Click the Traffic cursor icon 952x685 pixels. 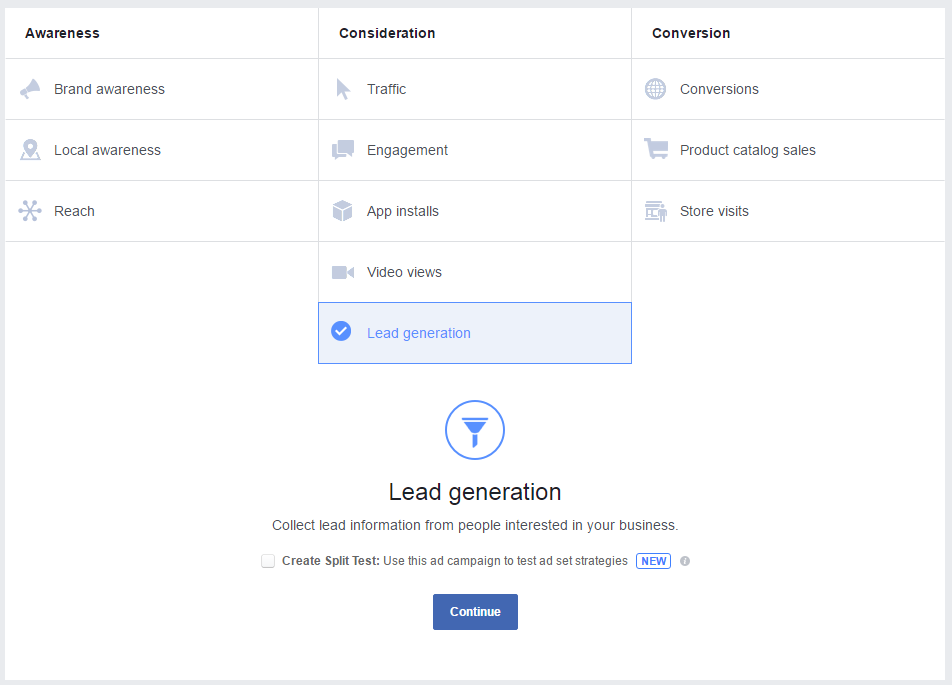[343, 89]
